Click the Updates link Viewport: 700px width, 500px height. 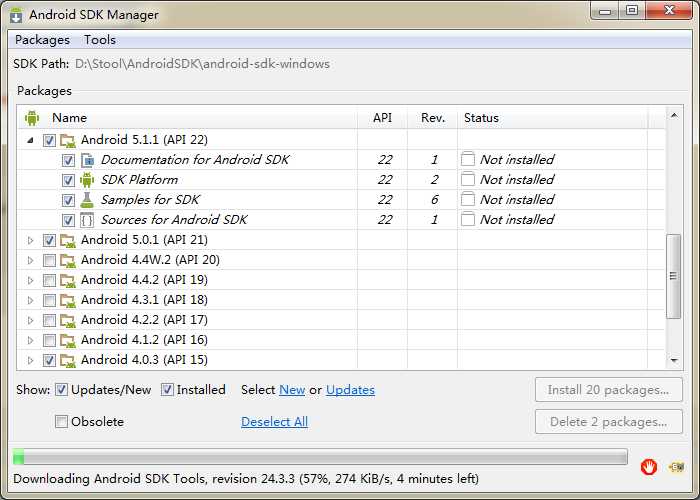point(350,390)
